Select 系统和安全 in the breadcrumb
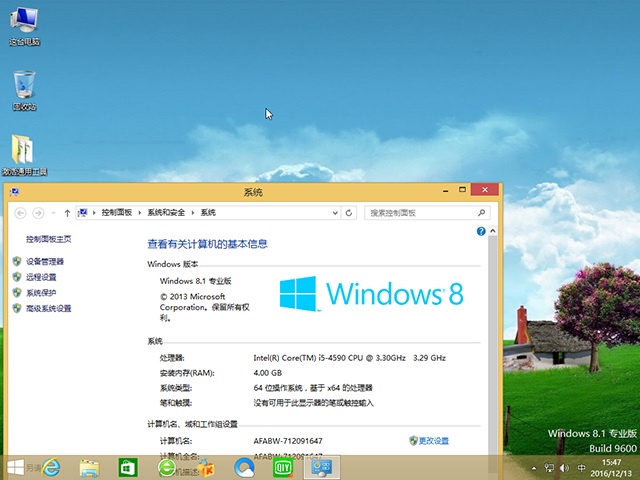Screen dimensions: 640x480 [166, 213]
